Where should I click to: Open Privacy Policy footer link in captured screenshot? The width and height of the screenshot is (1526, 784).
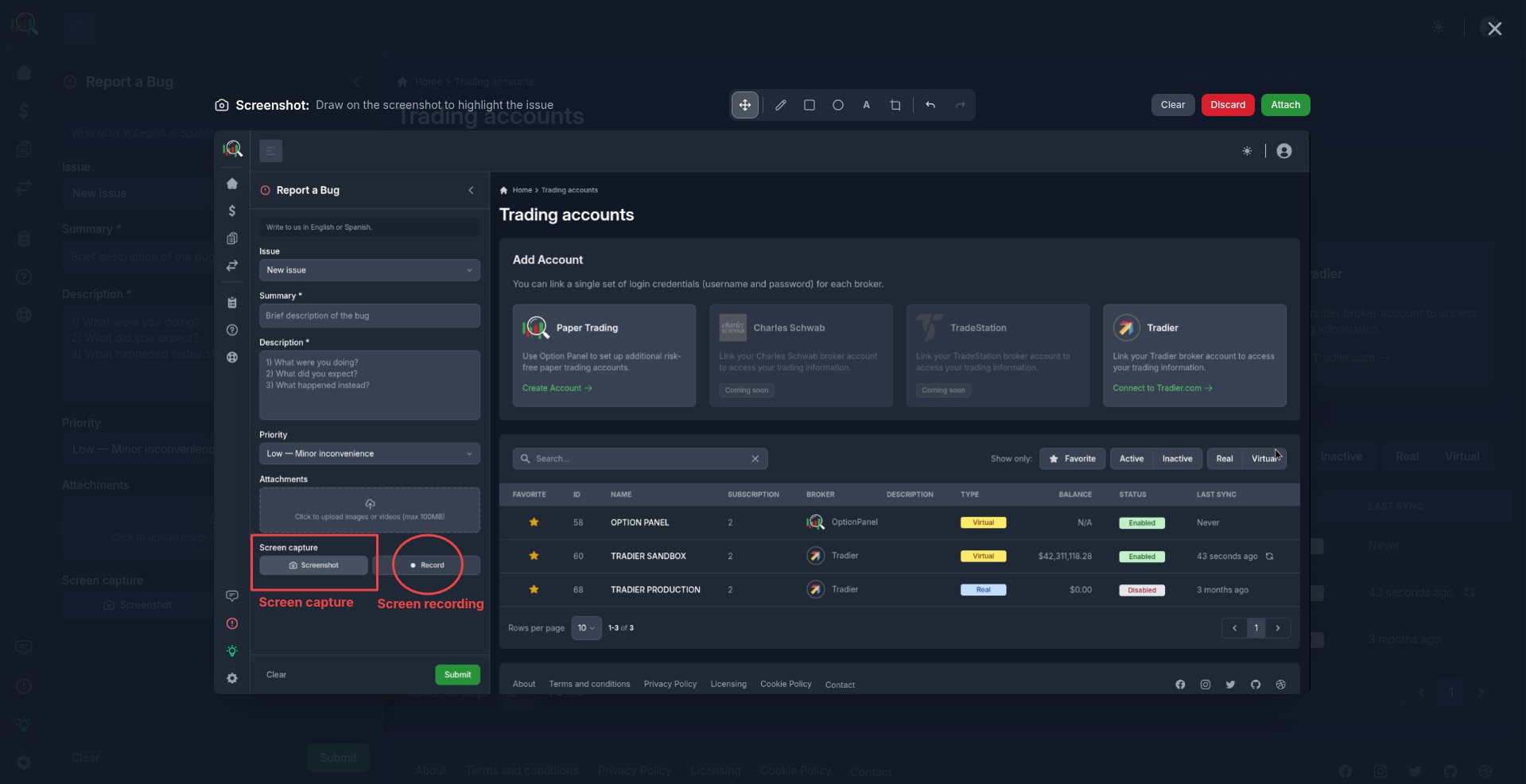click(670, 685)
